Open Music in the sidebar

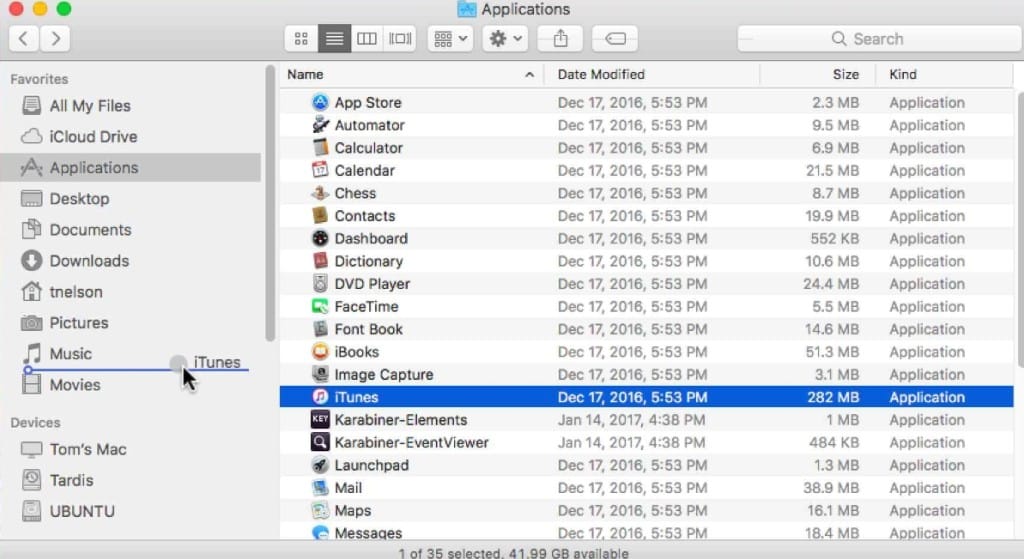pos(71,354)
